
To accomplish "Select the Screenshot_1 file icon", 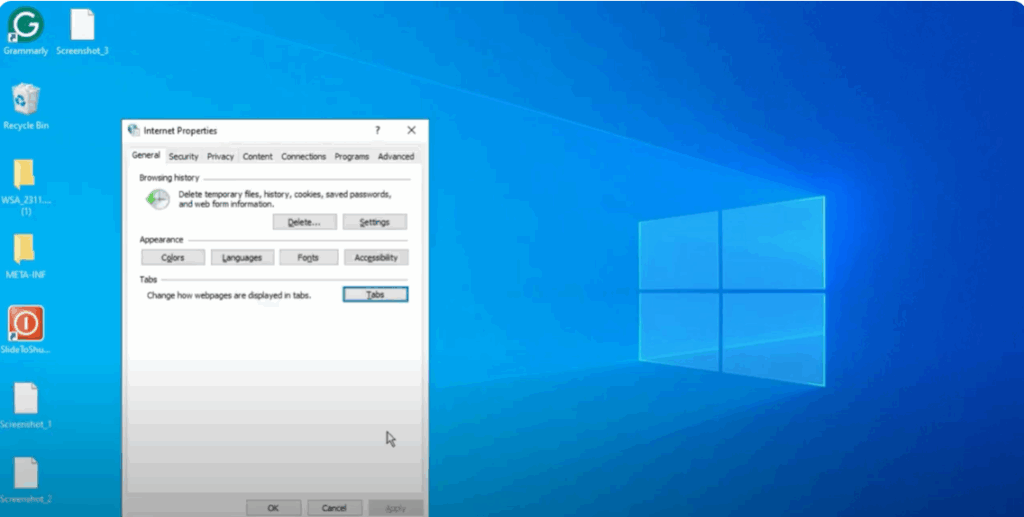I will click(25, 399).
